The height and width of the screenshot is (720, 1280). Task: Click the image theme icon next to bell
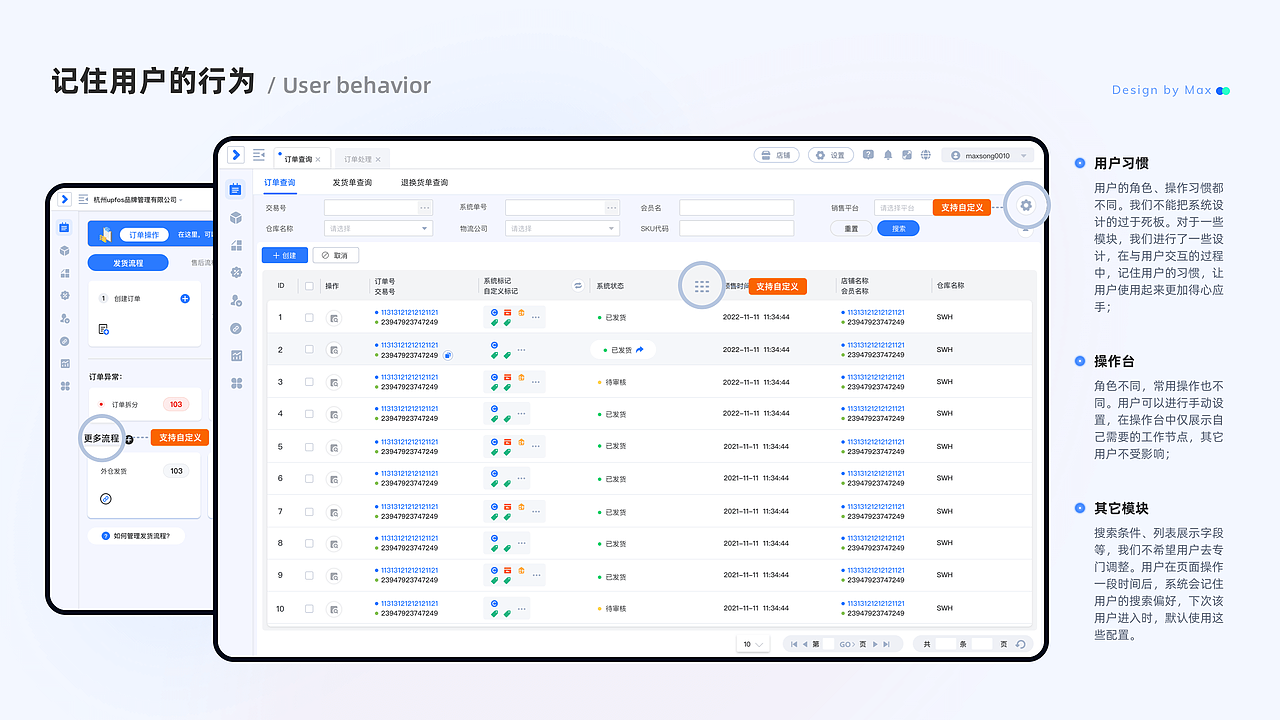click(x=906, y=155)
